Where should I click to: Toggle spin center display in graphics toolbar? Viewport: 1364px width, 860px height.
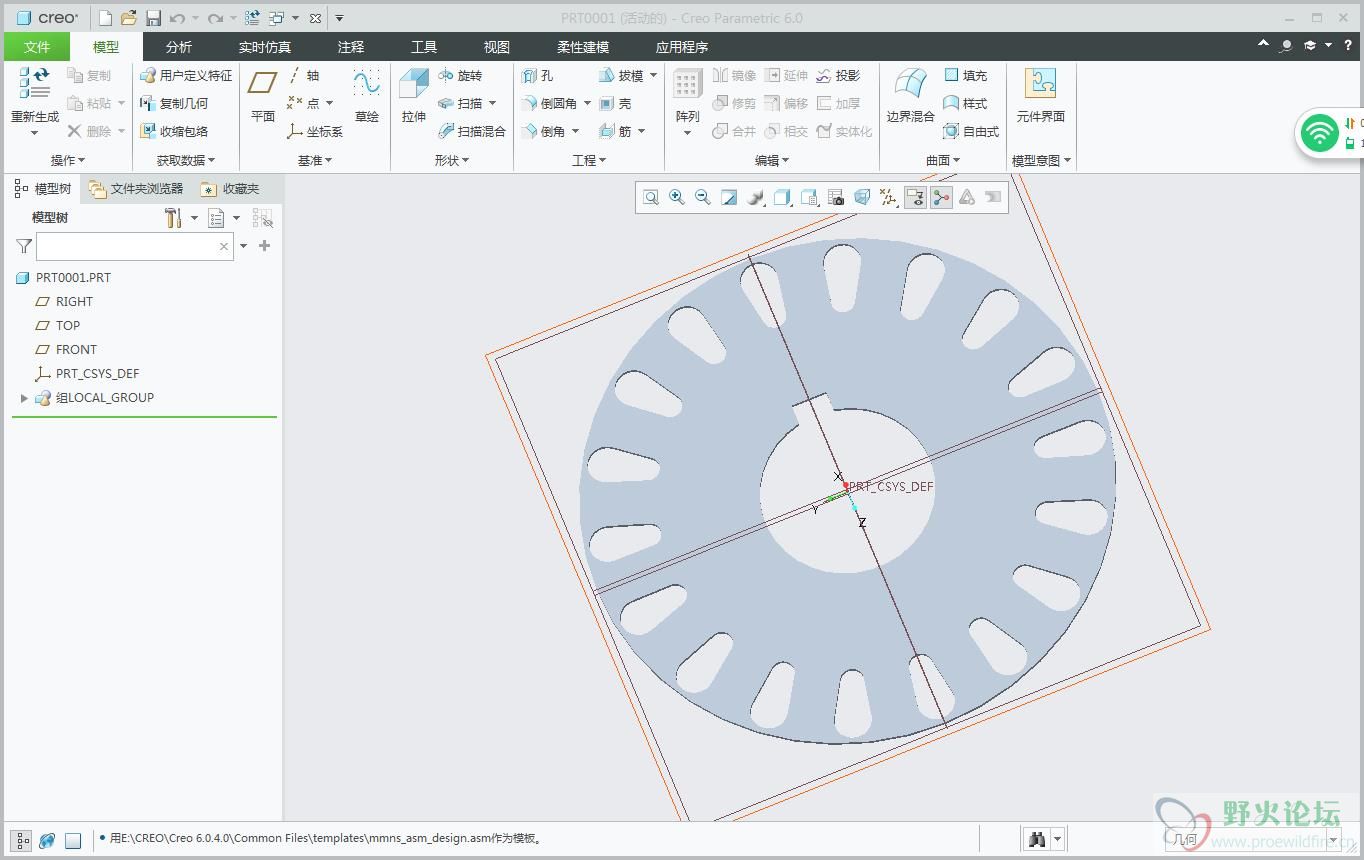[x=941, y=198]
